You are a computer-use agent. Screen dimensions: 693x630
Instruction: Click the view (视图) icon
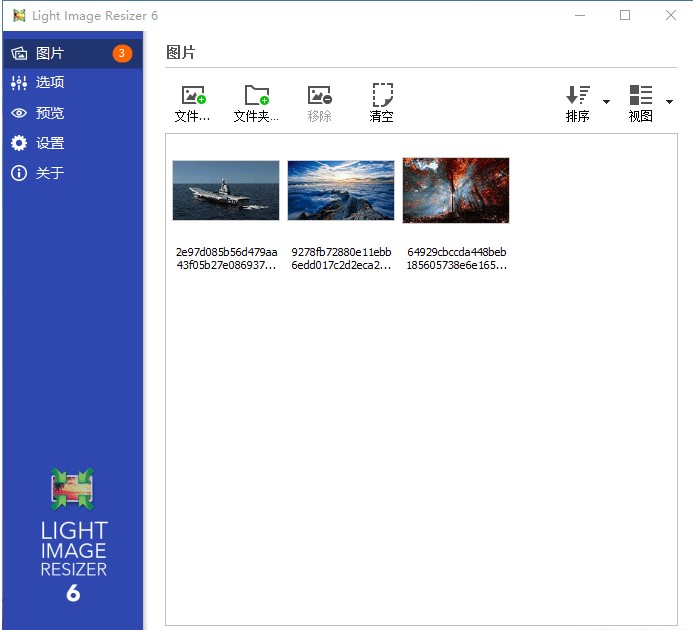[641, 95]
